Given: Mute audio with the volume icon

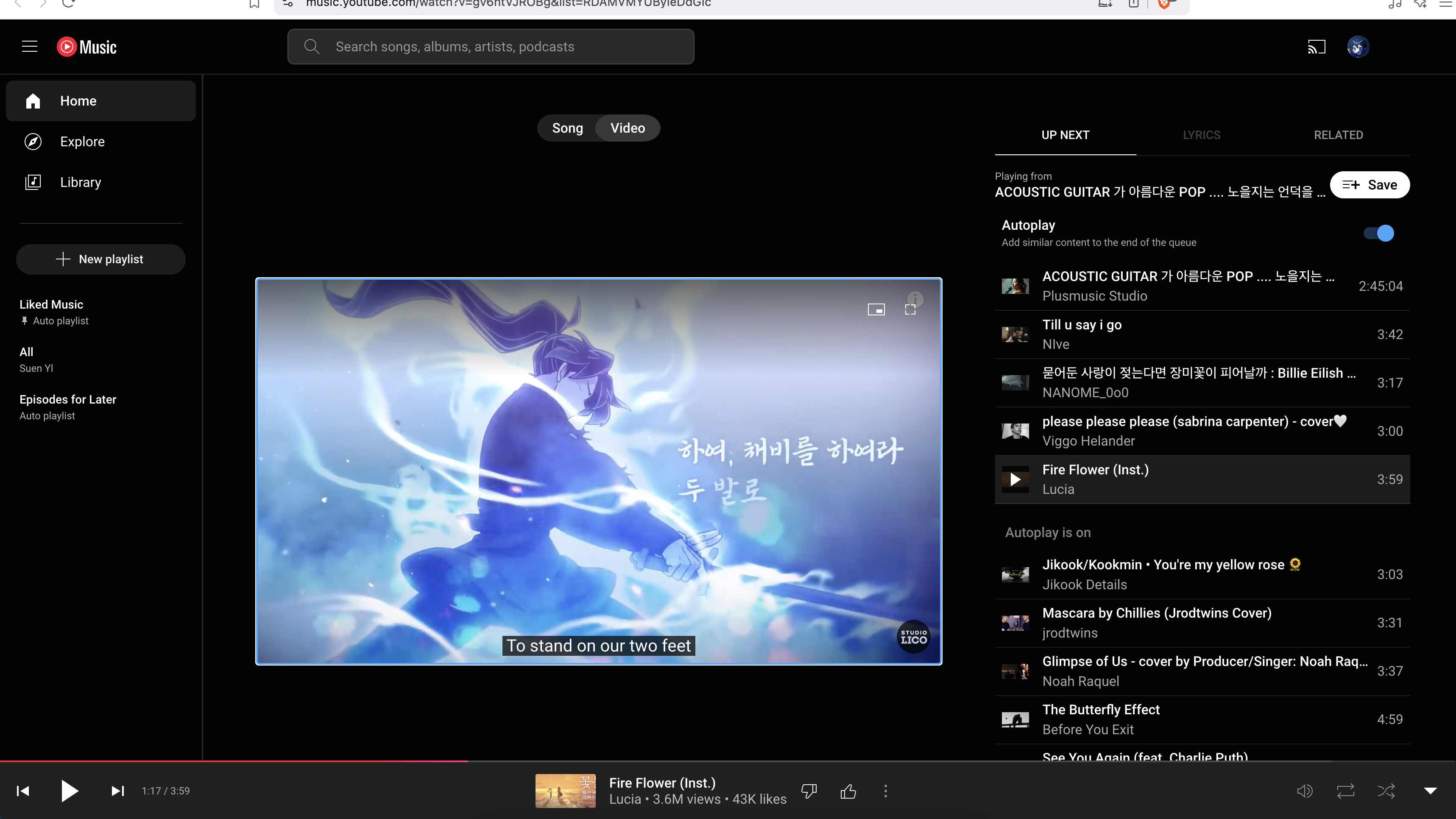Looking at the screenshot, I should (x=1305, y=791).
